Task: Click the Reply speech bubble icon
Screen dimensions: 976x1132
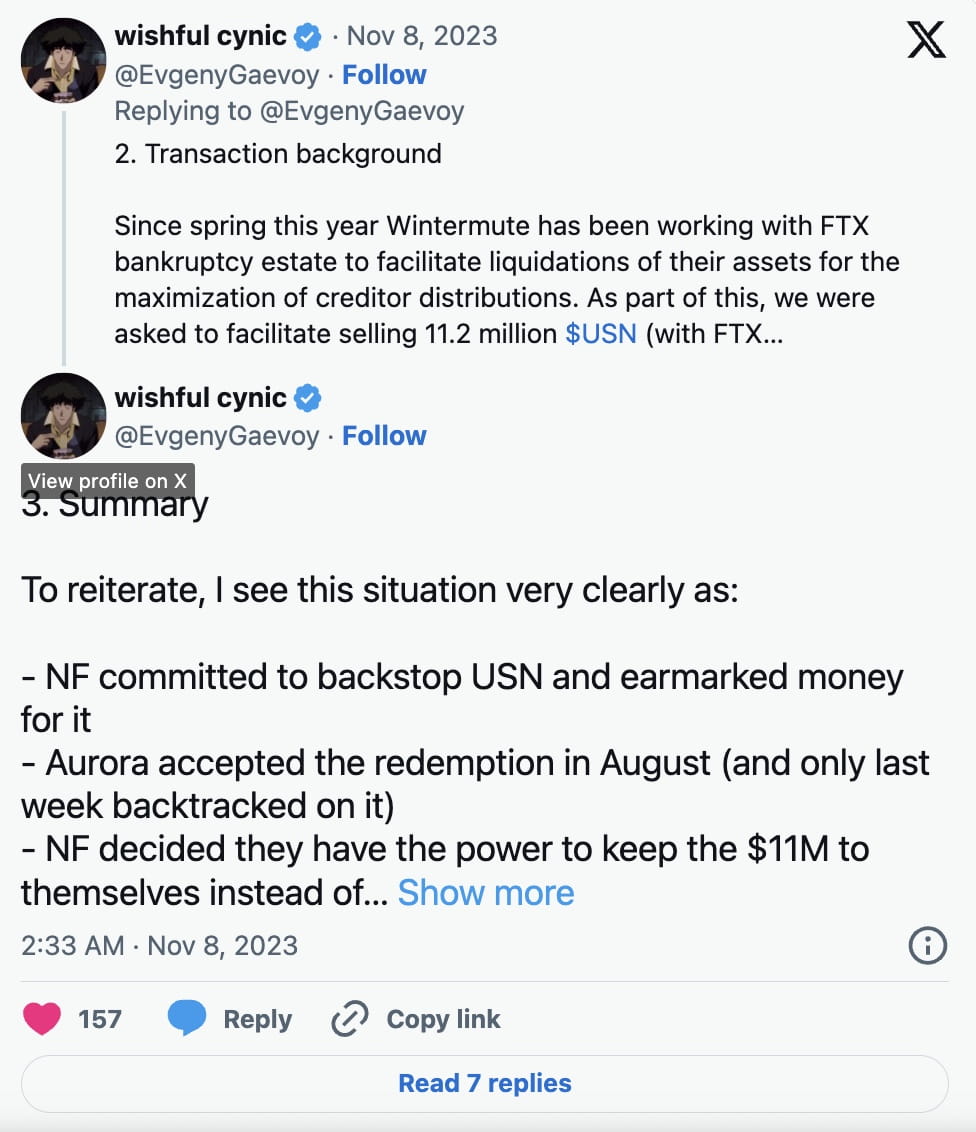Action: (x=189, y=1017)
